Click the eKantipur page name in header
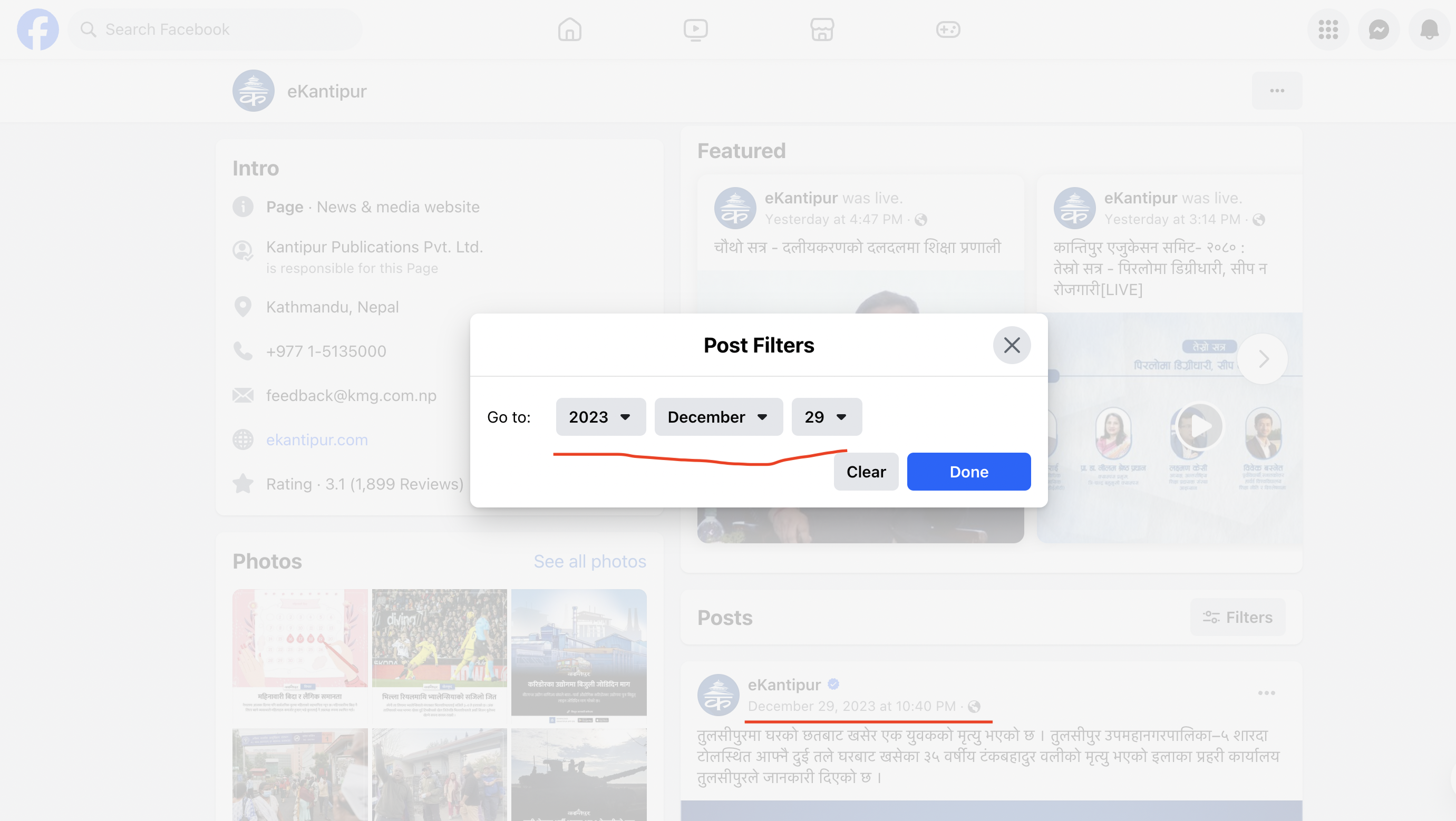Screen dimensions: 1456x821 coord(327,91)
